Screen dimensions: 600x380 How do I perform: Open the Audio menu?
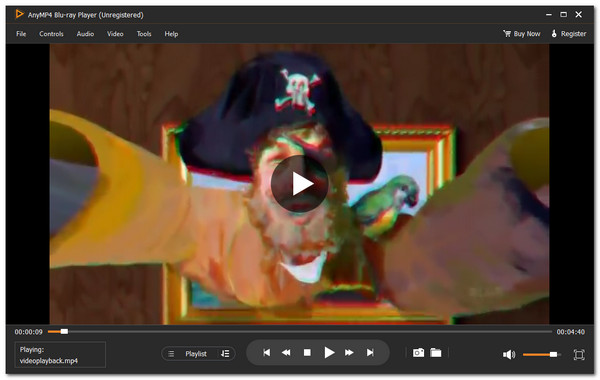(x=85, y=34)
